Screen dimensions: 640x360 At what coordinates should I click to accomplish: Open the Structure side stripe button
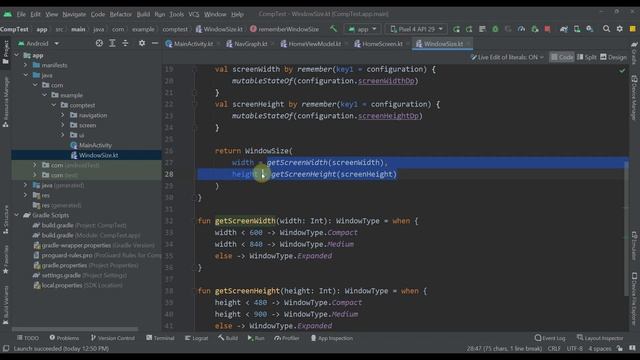tap(6, 220)
